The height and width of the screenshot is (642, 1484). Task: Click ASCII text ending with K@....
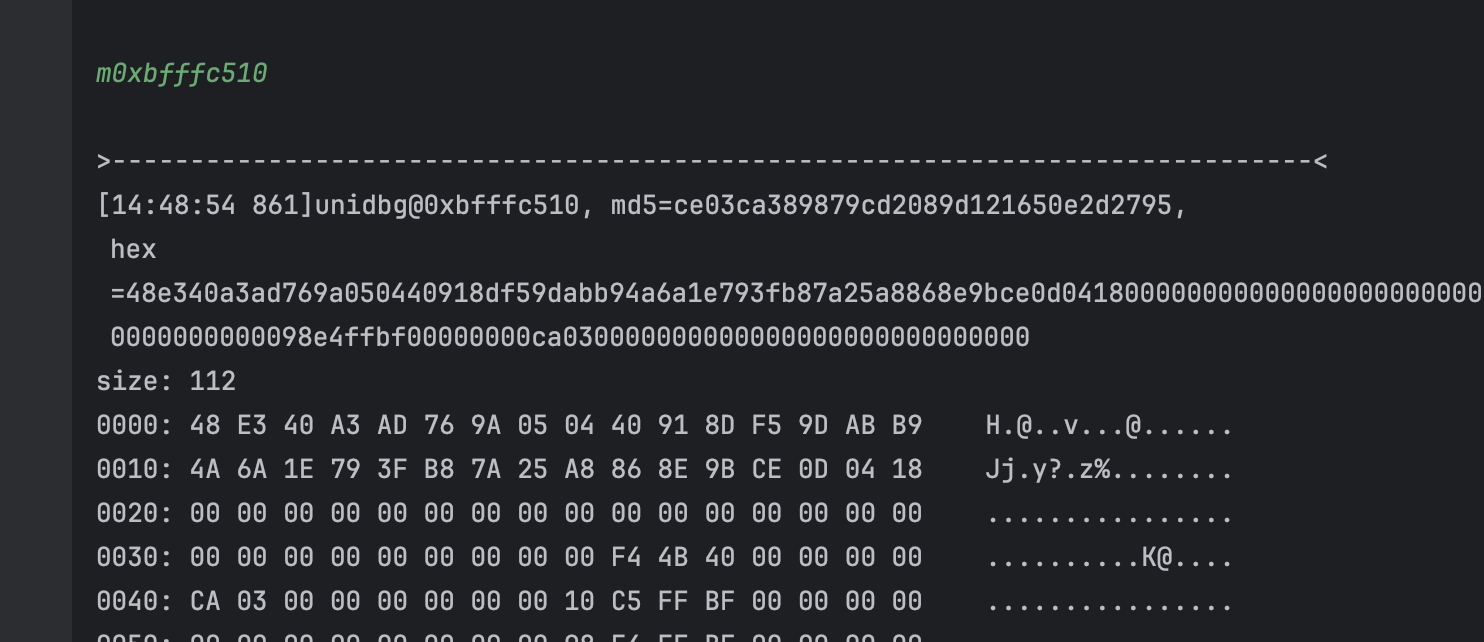1108,557
